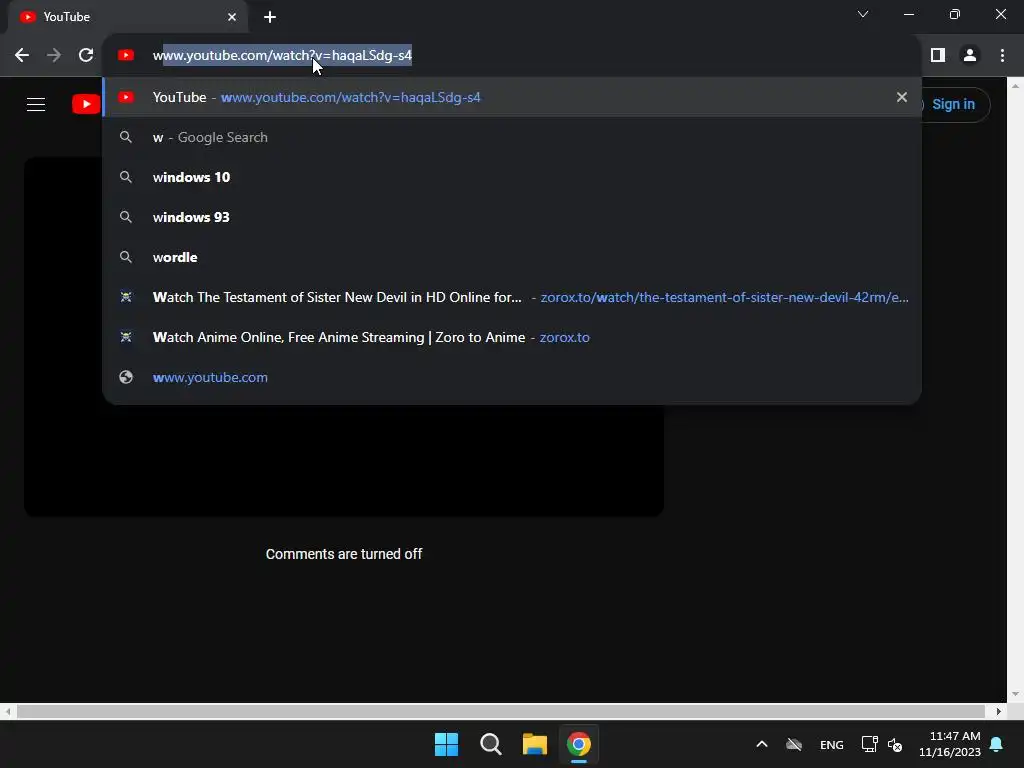Select the YouTube browser tab

(x=128, y=17)
